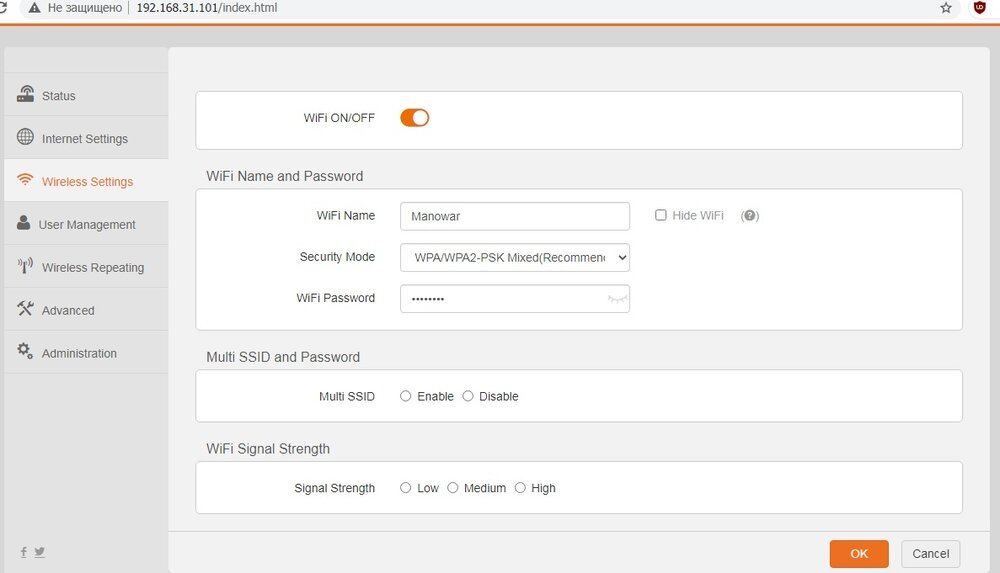The image size is (1000, 573).
Task: Focus the WiFi Name input field
Action: click(x=515, y=216)
